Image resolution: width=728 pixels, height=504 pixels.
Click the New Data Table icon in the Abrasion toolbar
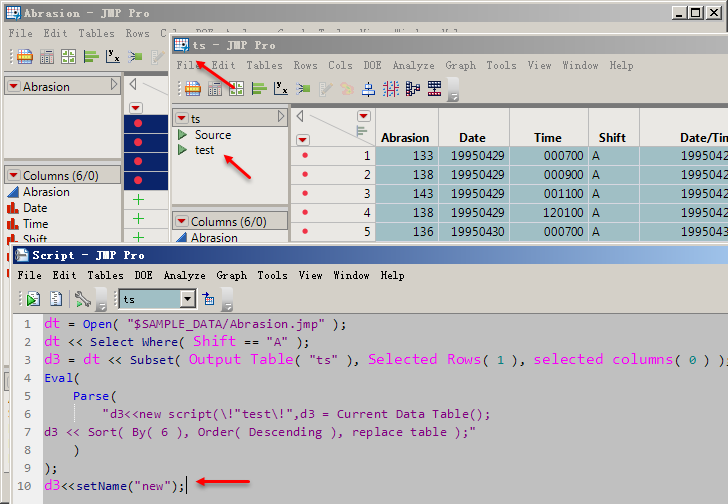coord(23,56)
